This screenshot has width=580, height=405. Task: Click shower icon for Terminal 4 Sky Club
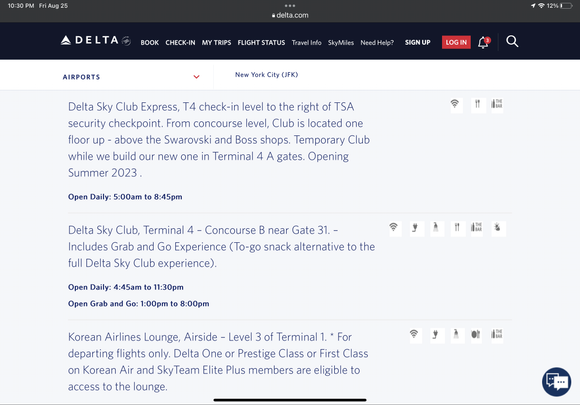click(436, 228)
